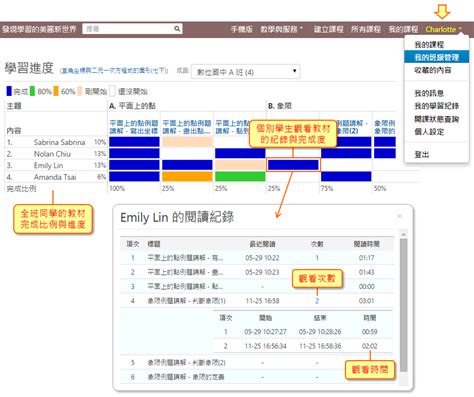Image resolution: width=474 pixels, height=397 pixels.
Task: Open the 手機版 mobile version link
Action: 242,29
